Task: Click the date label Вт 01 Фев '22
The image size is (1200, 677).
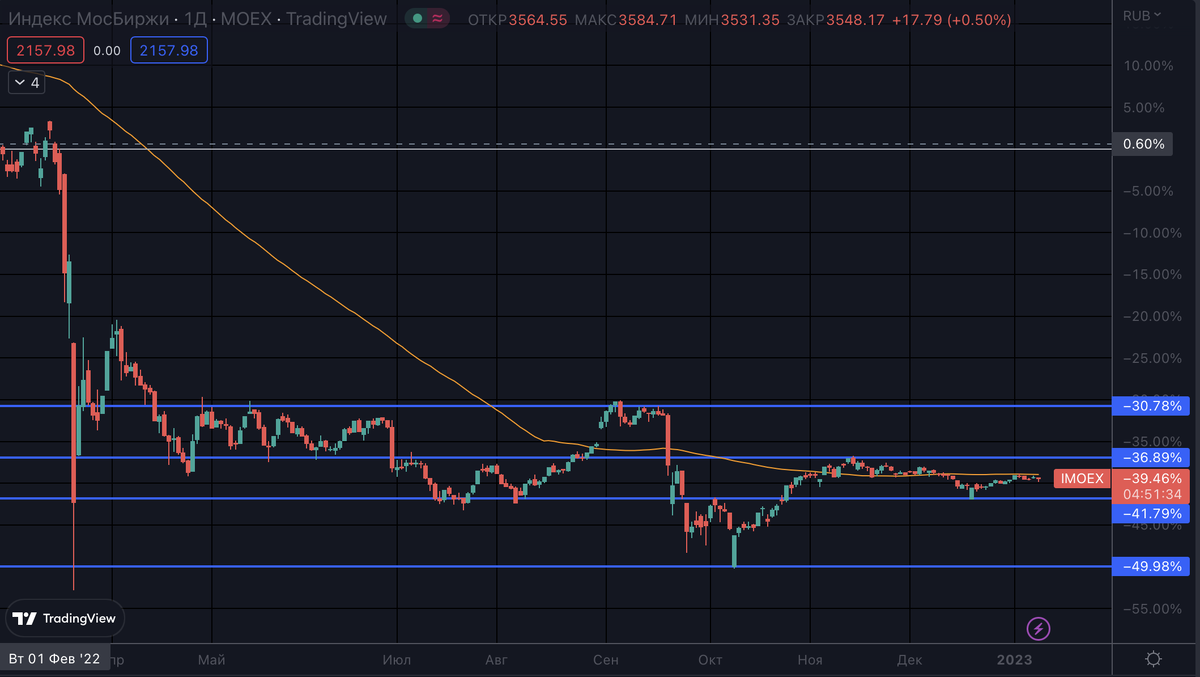Action: coord(55,659)
